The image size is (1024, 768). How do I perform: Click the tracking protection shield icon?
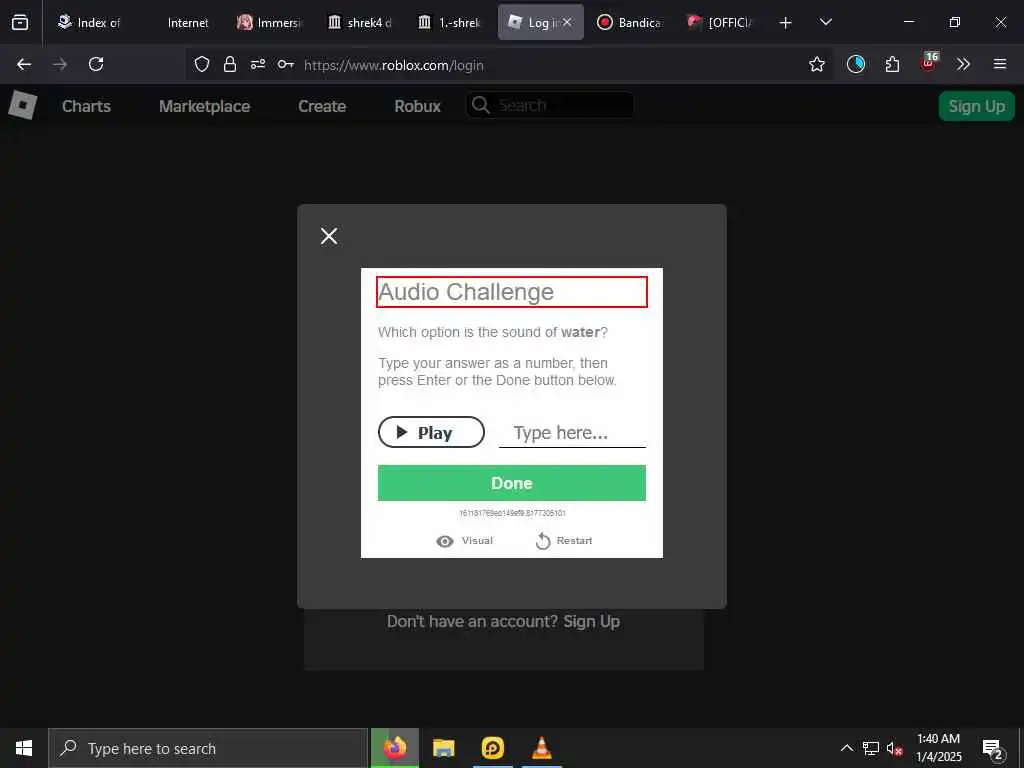click(202, 64)
